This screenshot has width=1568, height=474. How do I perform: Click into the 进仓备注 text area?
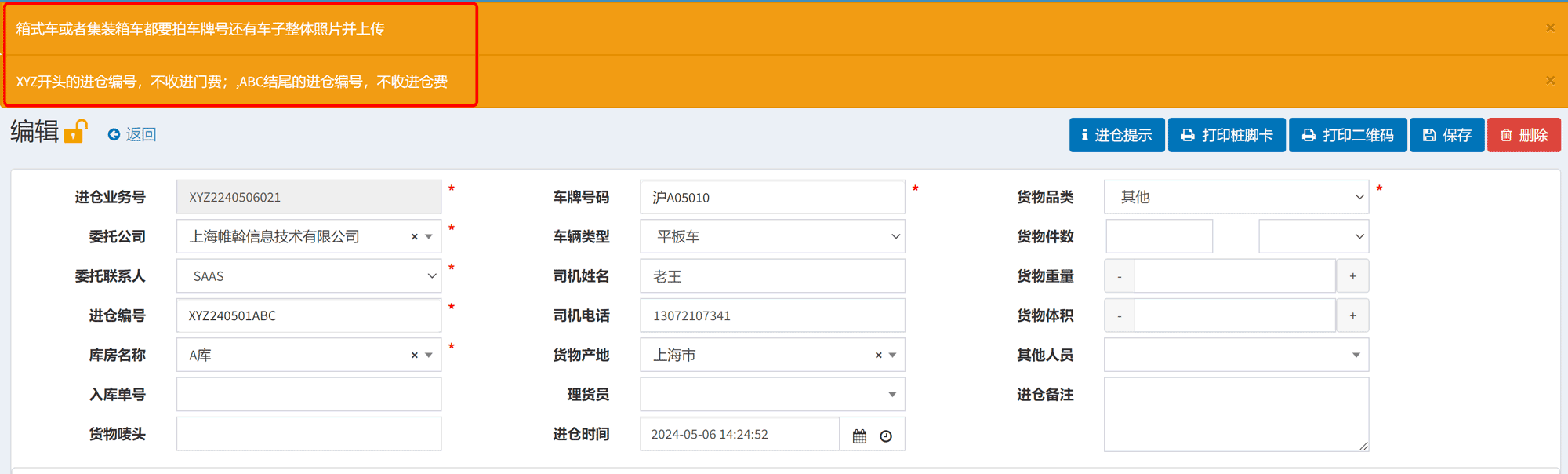click(x=1236, y=414)
